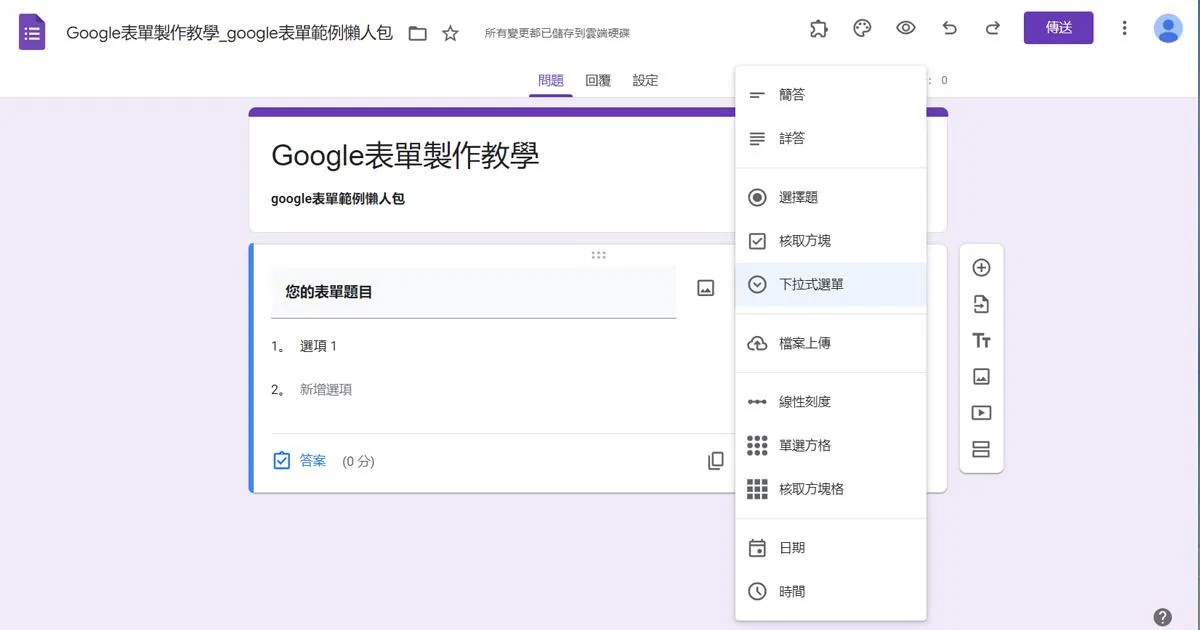The width and height of the screenshot is (1200, 630).
Task: Choose 選擇題 question type
Action: coord(831,198)
